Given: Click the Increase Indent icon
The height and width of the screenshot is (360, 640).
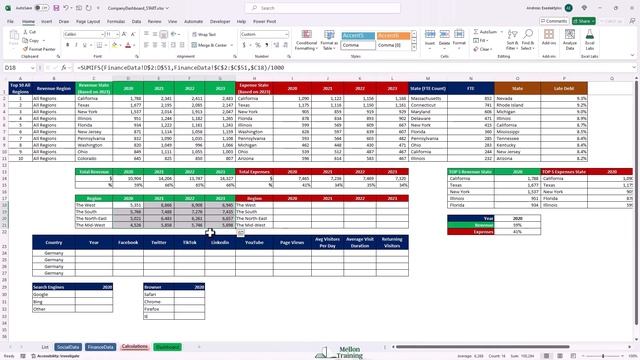Looking at the screenshot, I should click(x=182, y=45).
